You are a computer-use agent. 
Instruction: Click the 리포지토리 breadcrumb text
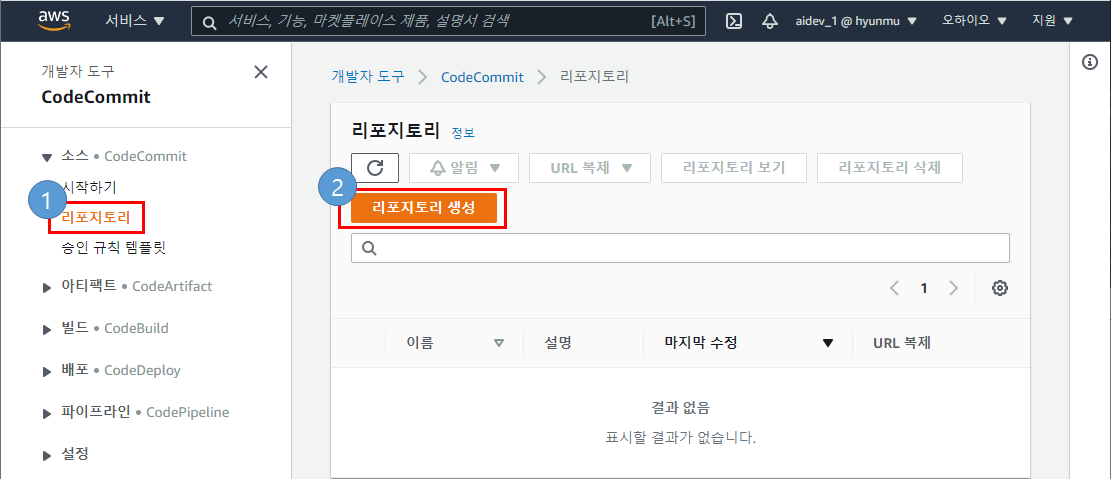(x=594, y=77)
